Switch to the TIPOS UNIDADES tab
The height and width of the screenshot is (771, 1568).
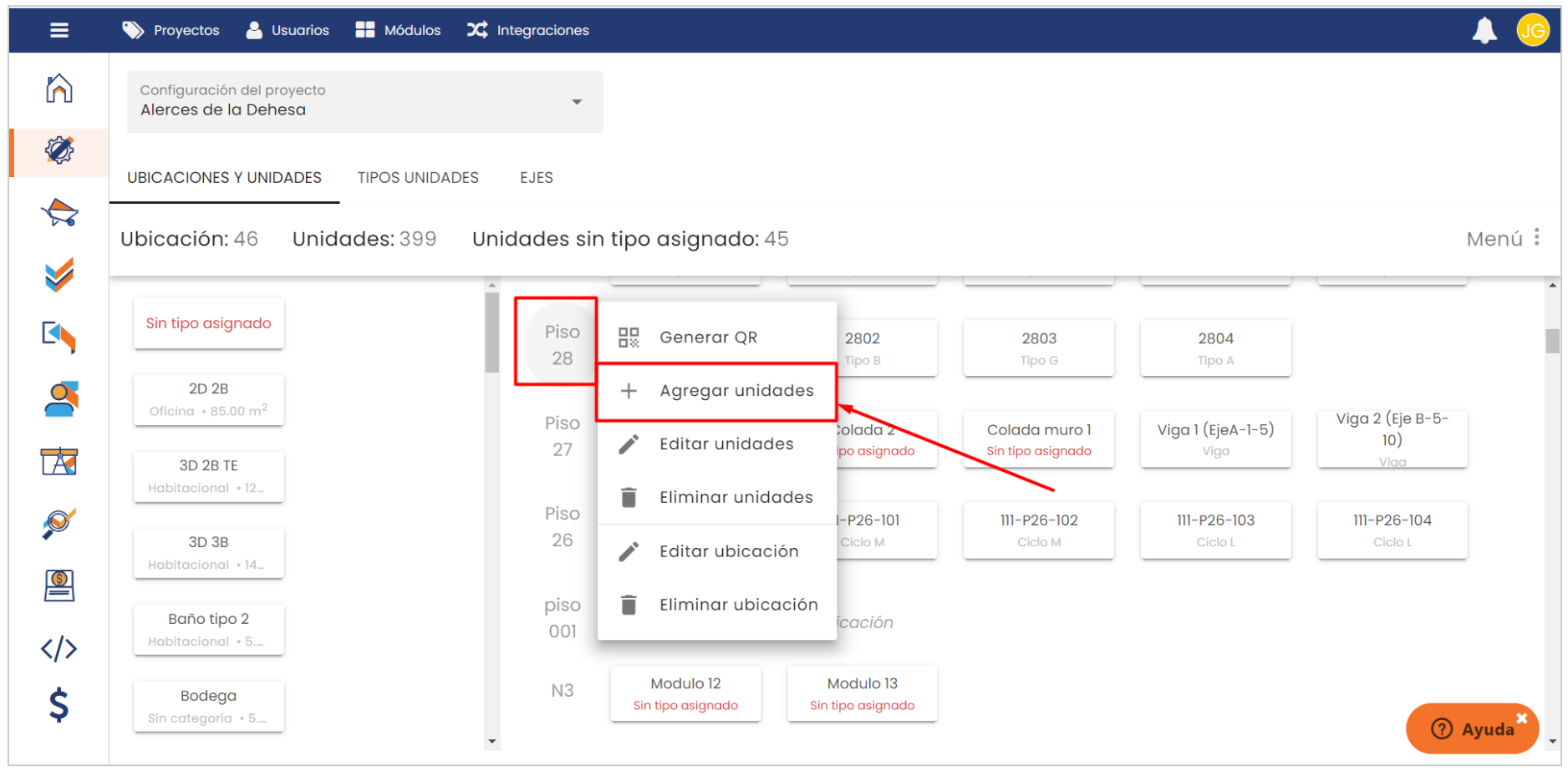point(418,178)
